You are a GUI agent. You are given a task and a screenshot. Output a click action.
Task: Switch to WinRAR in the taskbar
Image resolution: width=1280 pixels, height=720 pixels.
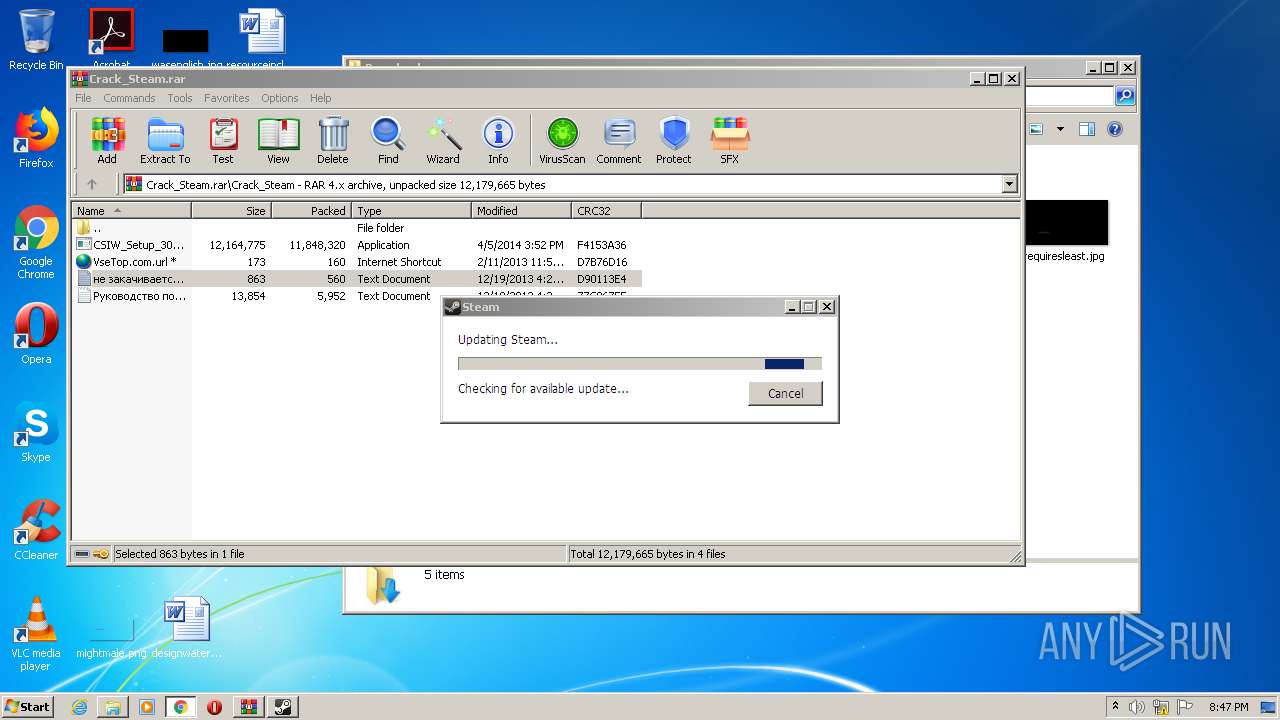249,707
